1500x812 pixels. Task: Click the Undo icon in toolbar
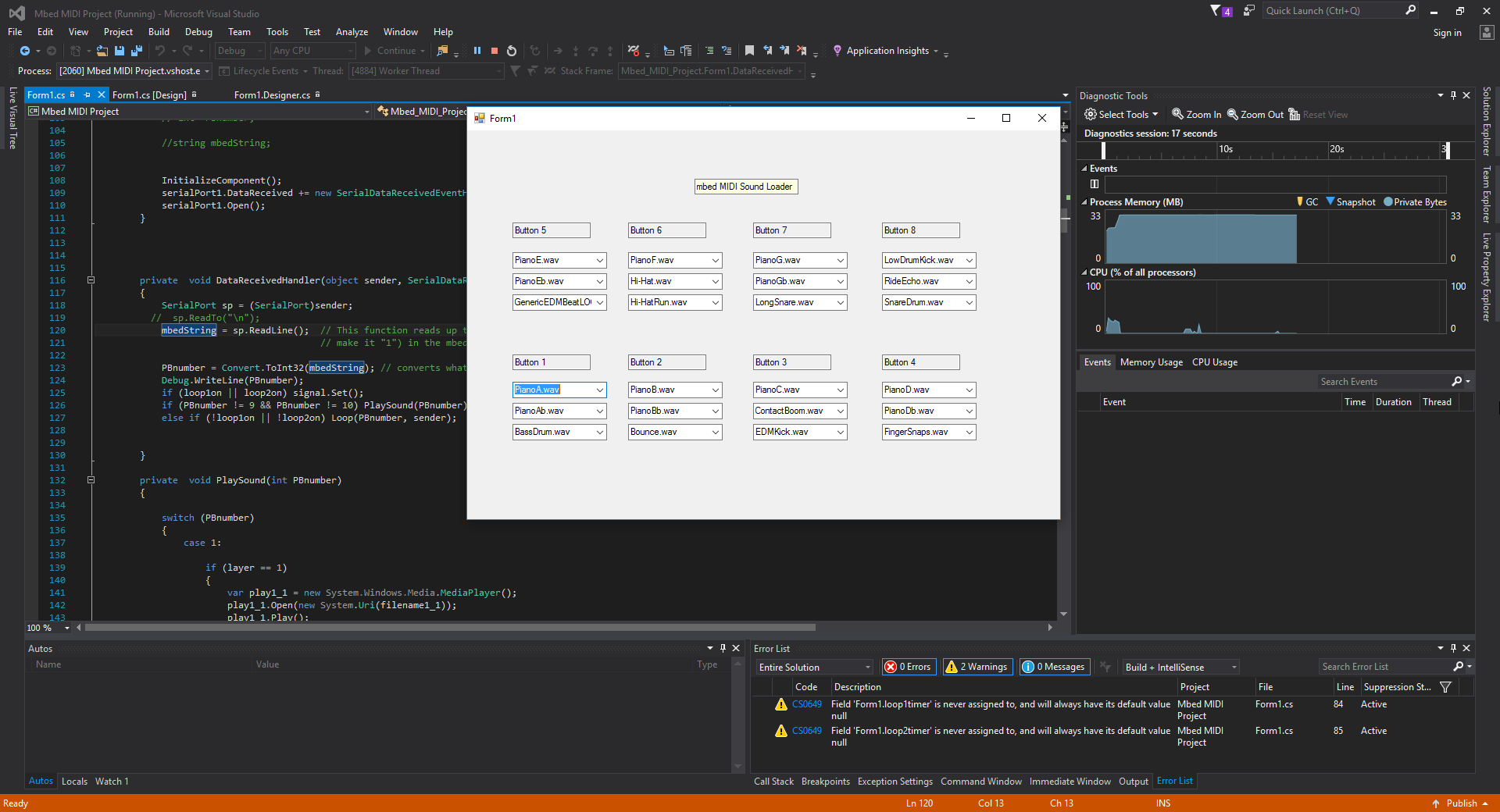(x=160, y=51)
